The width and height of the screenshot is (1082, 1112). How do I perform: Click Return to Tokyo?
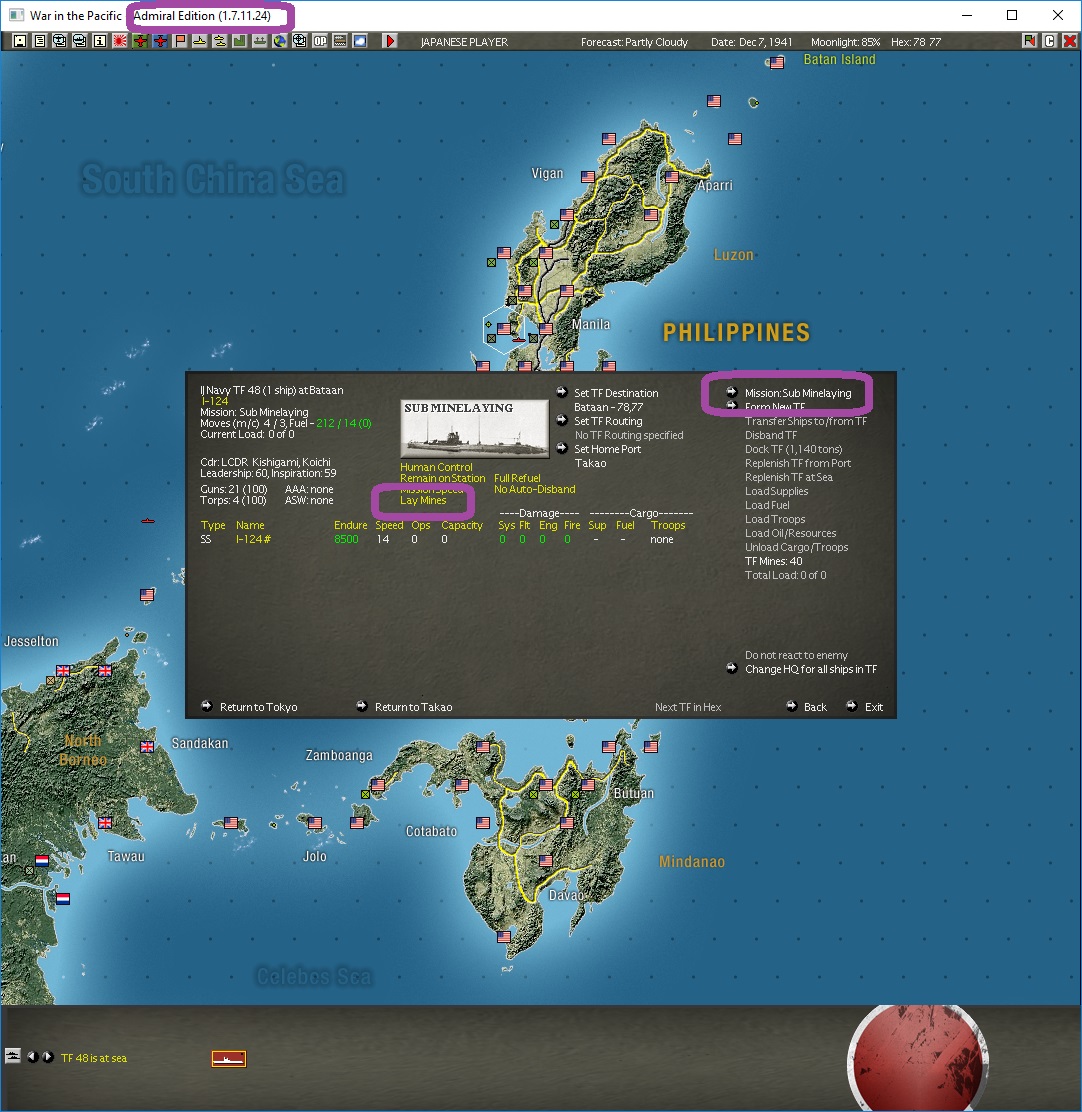pos(258,707)
